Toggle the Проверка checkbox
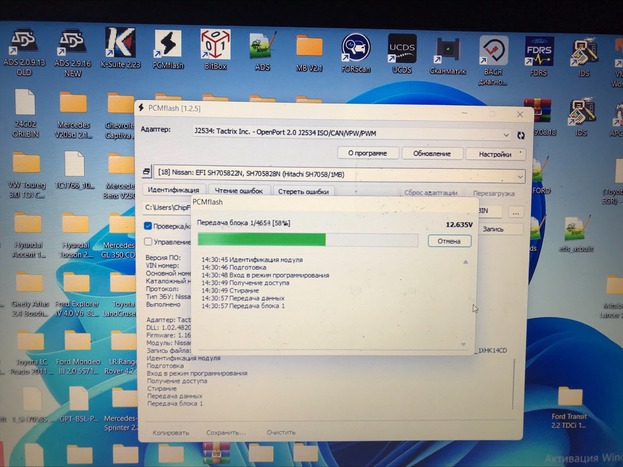 (148, 226)
